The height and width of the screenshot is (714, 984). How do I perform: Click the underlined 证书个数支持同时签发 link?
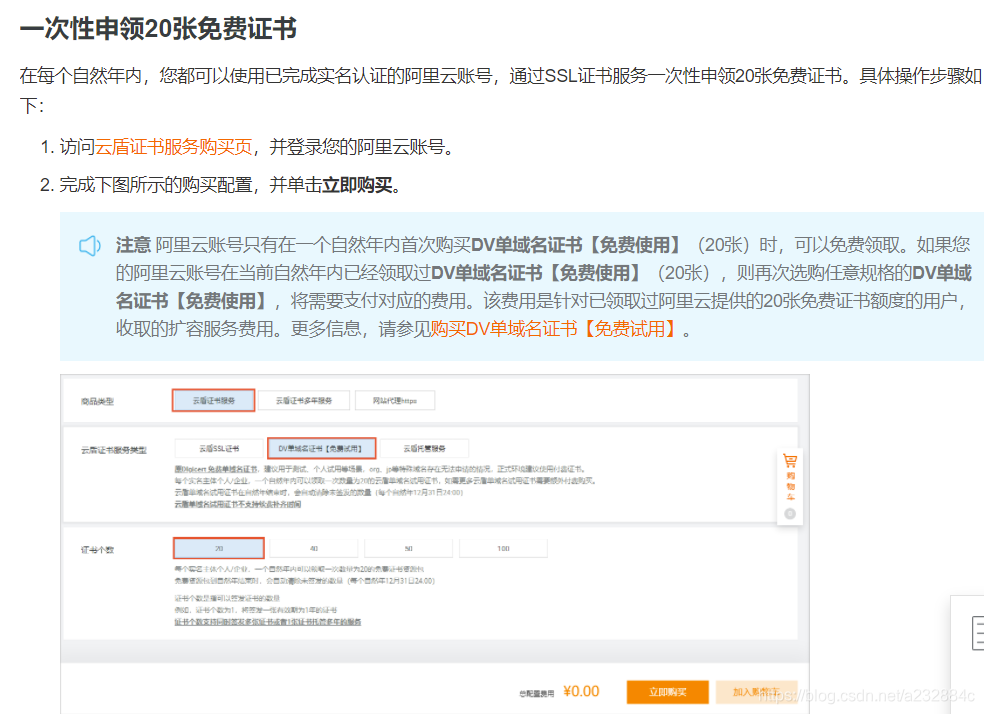pyautogui.click(x=268, y=622)
